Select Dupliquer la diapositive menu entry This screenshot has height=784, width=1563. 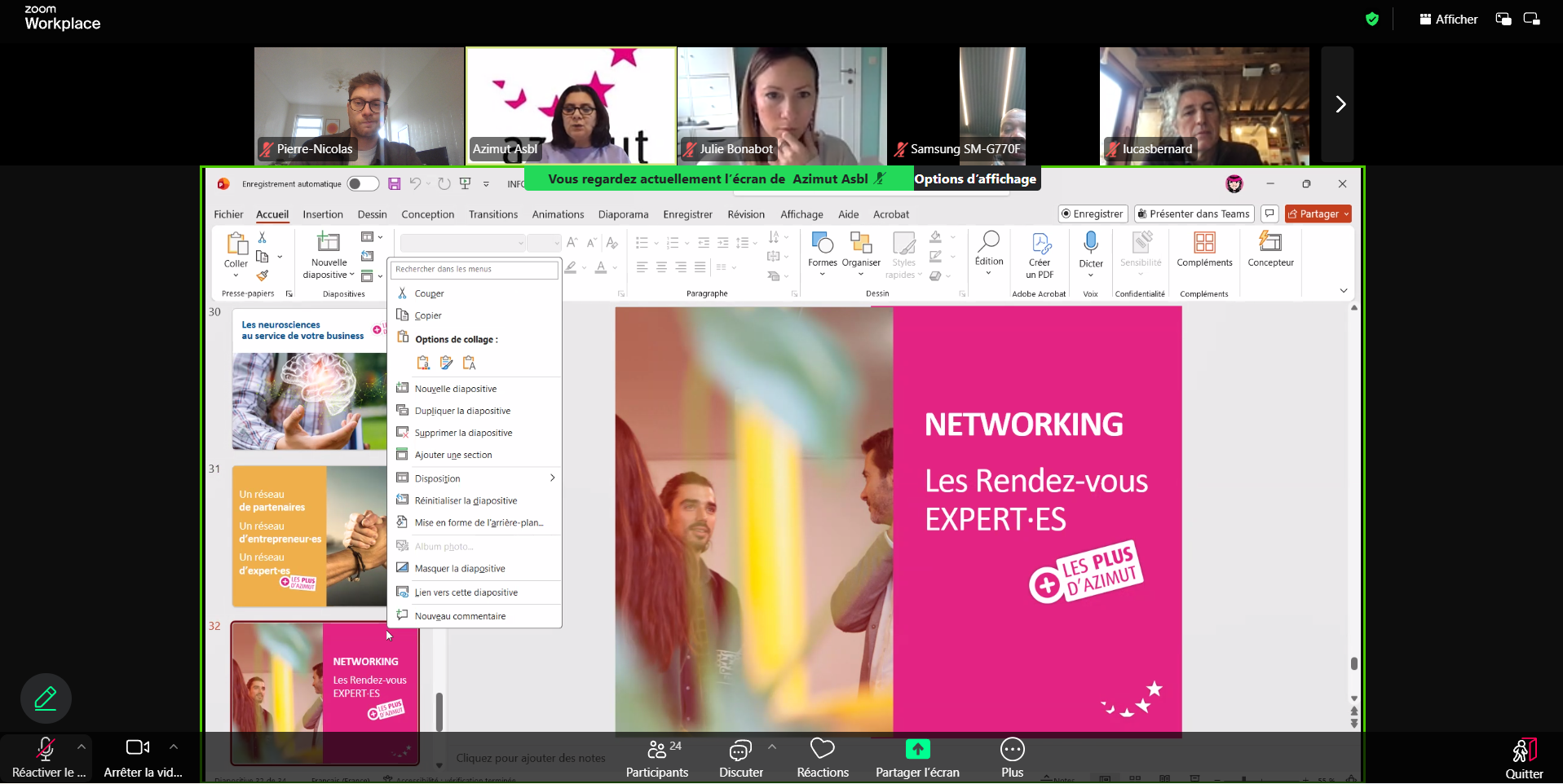(462, 412)
